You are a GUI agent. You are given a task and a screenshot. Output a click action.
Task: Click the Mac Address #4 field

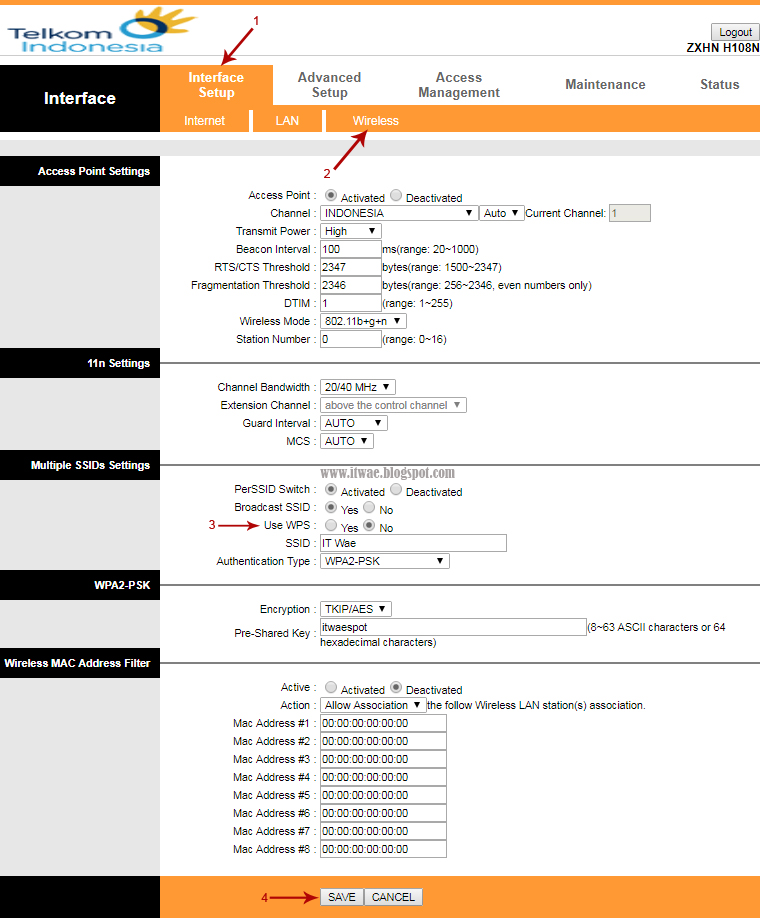click(383, 777)
